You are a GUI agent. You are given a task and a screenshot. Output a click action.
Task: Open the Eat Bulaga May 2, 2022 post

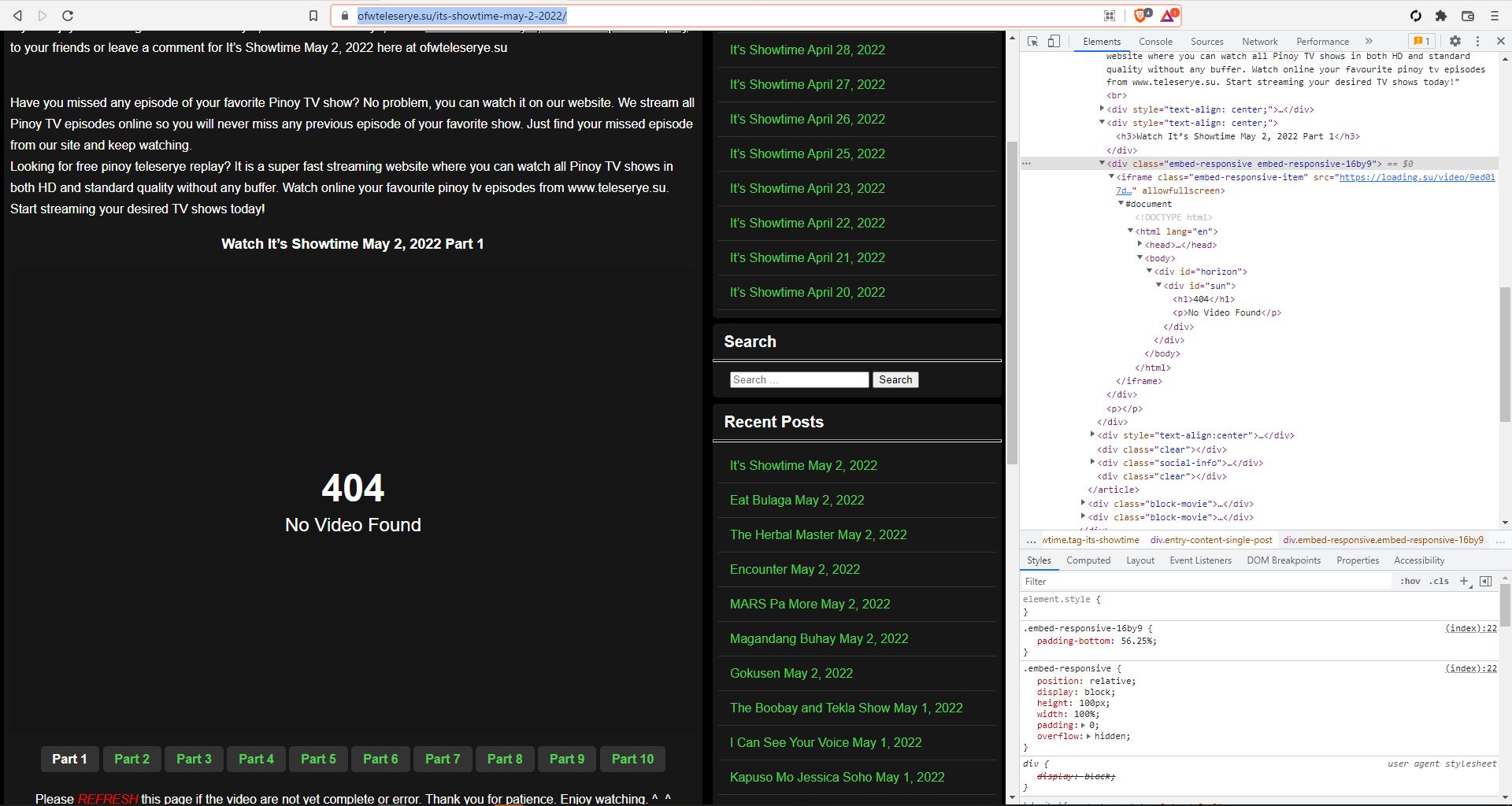pos(796,500)
